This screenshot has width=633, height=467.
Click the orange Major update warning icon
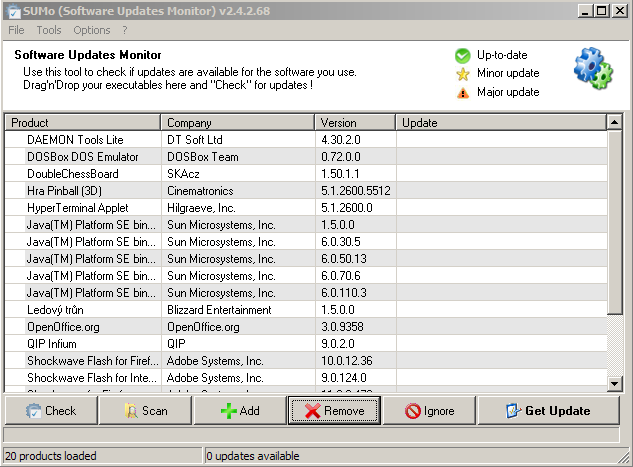(x=463, y=93)
